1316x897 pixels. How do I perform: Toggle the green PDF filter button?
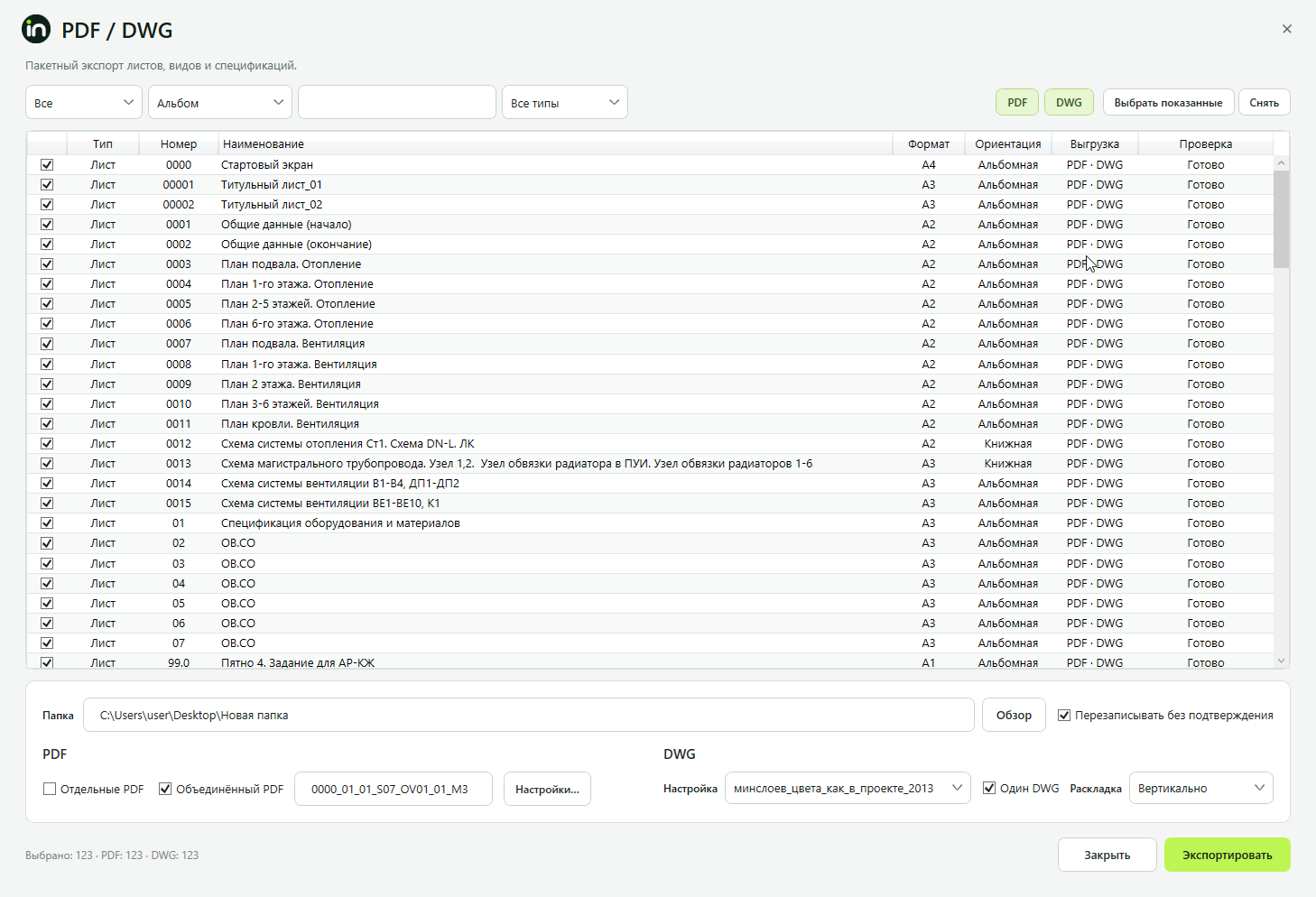pyautogui.click(x=1017, y=102)
